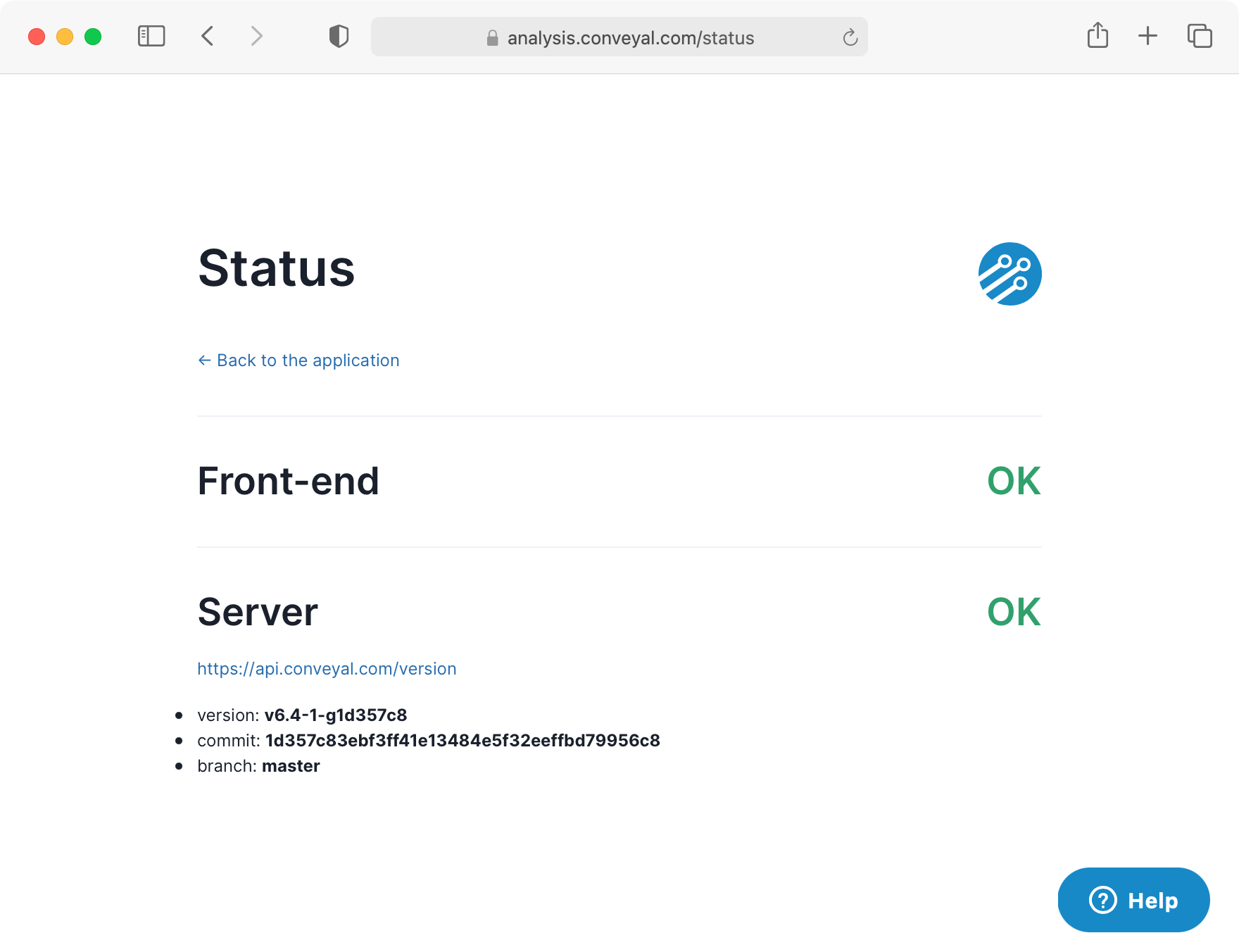Image resolution: width=1239 pixels, height=952 pixels.
Task: Click the version v6.4-1-g1d357c8 list entry
Action: 301,715
